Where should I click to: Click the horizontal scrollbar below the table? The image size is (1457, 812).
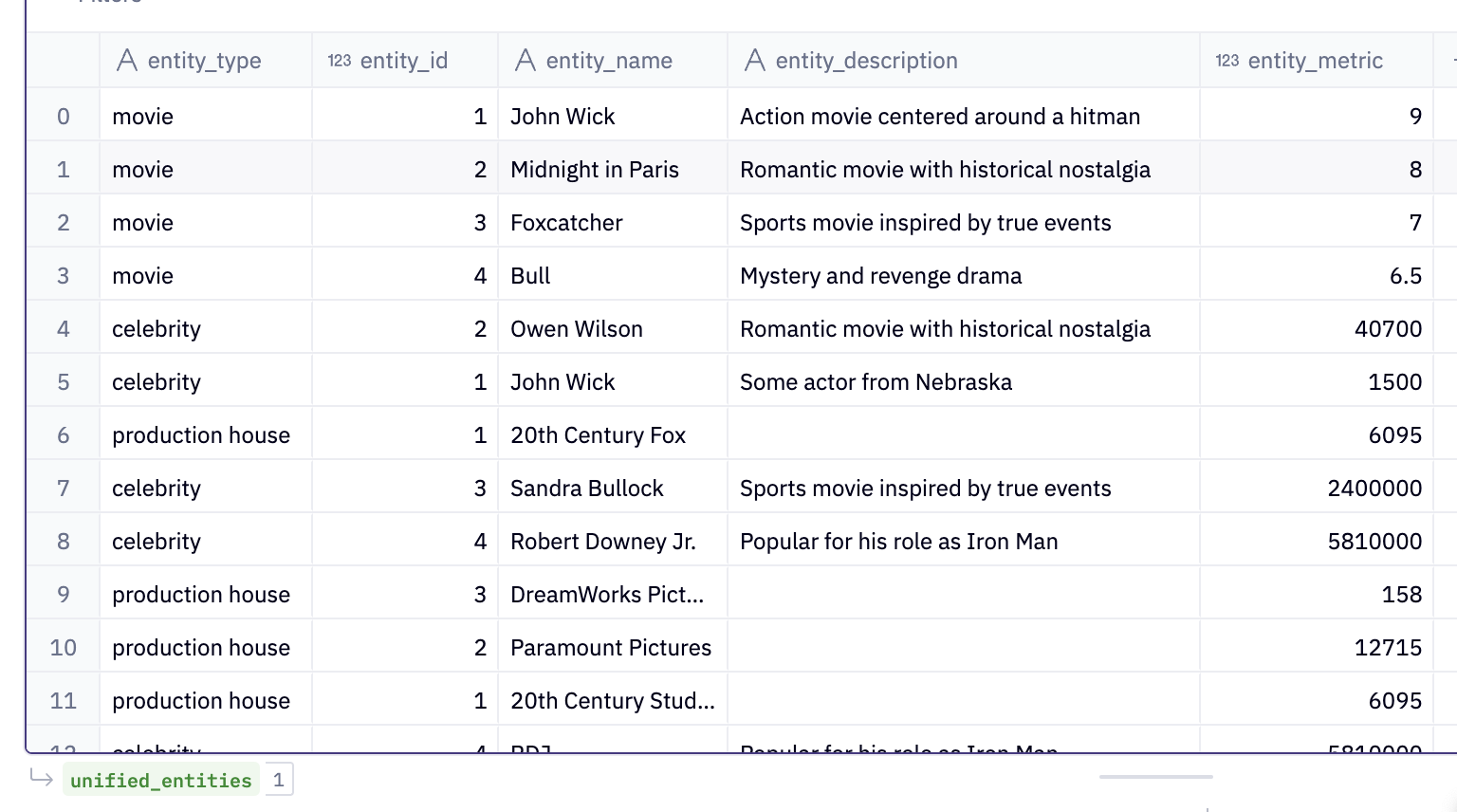click(1155, 776)
